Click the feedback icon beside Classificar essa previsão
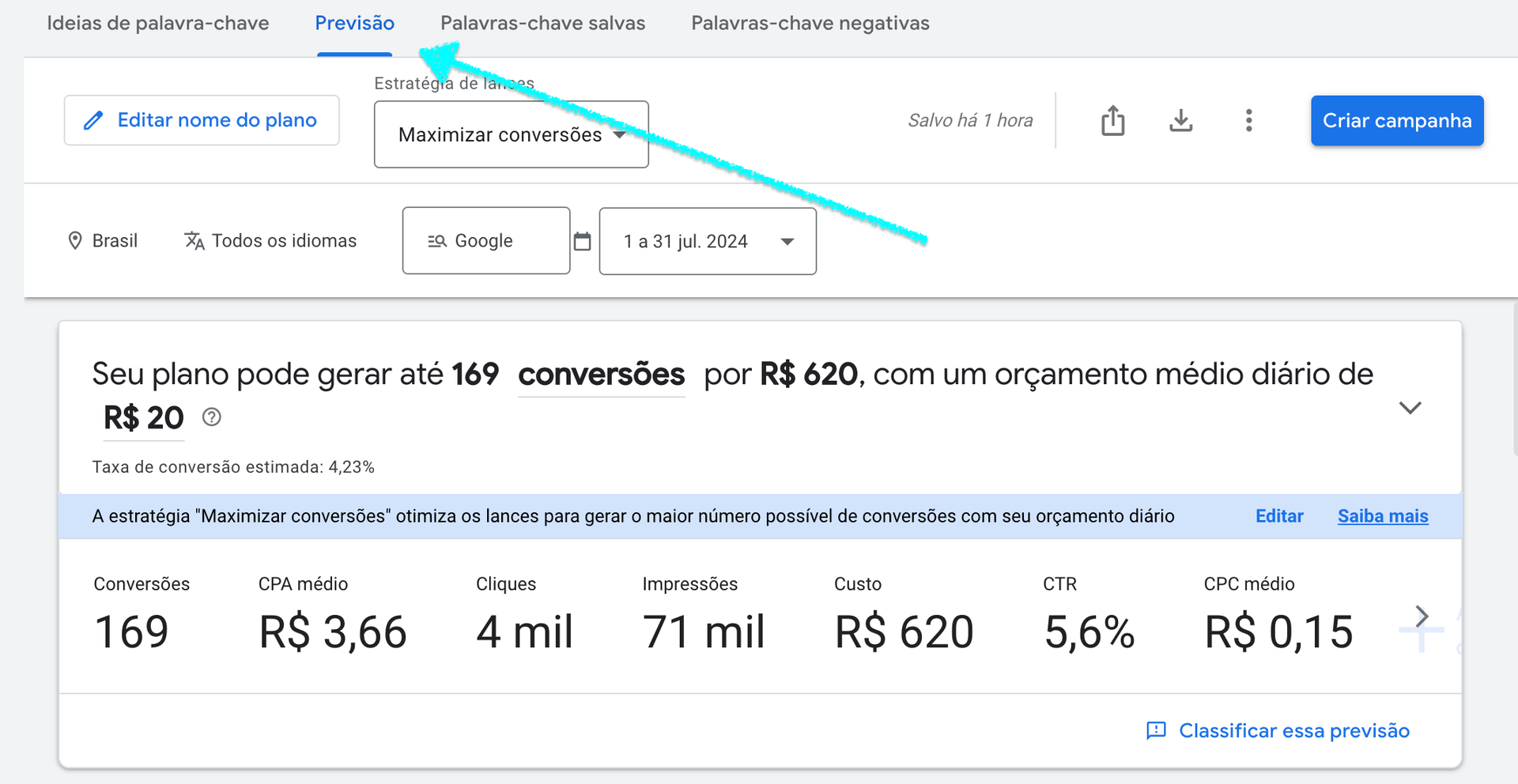The image size is (1518, 784). pyautogui.click(x=1156, y=731)
